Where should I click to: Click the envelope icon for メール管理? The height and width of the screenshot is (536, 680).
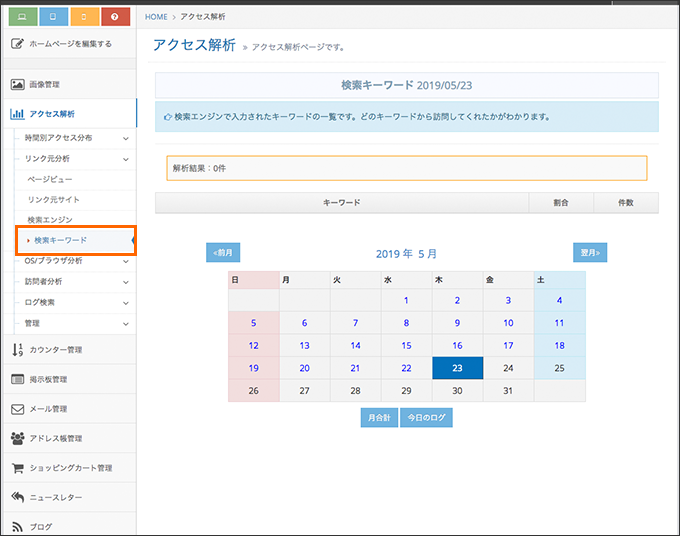(17, 409)
